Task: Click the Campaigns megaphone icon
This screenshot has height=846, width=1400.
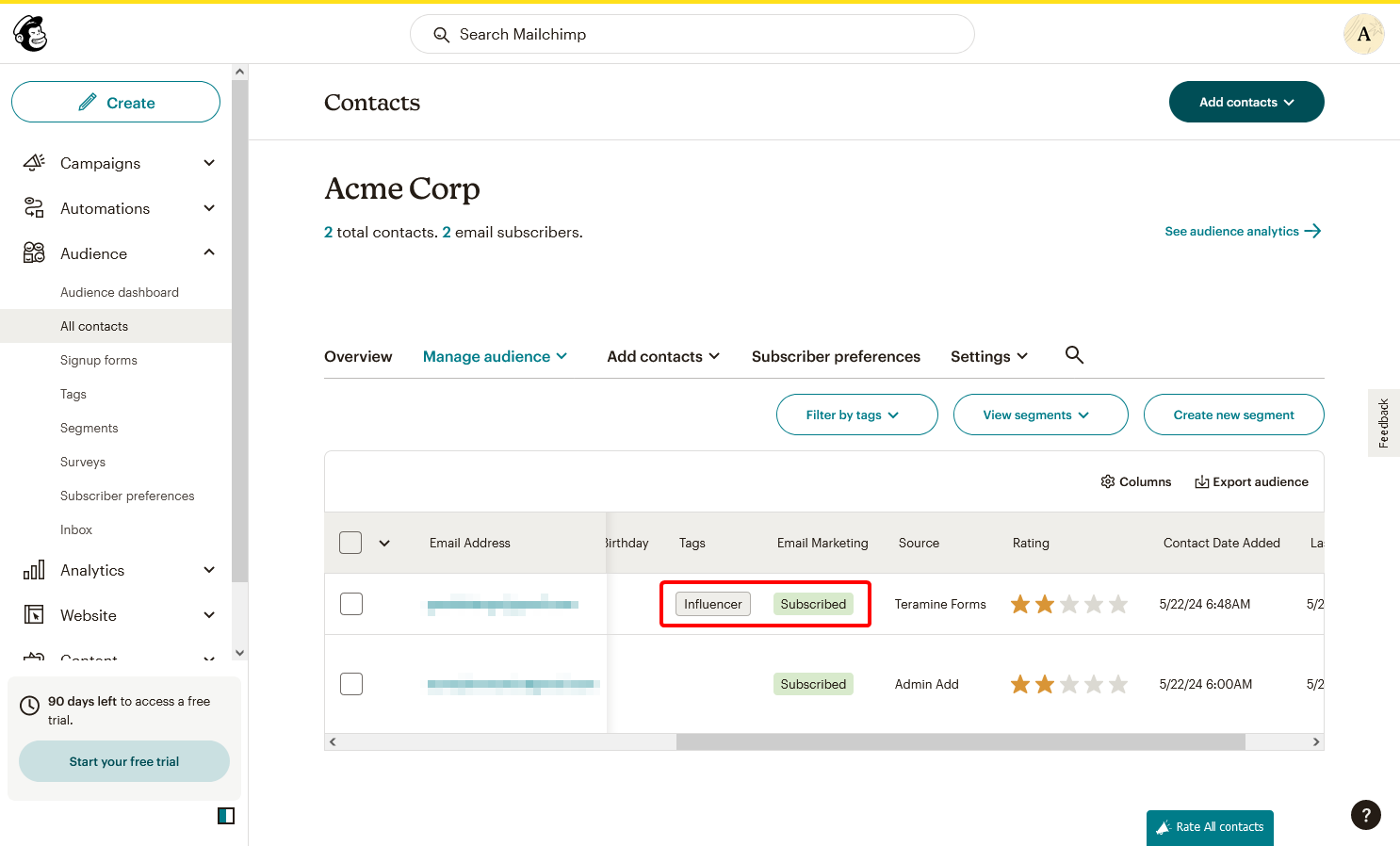Action: pyautogui.click(x=34, y=163)
